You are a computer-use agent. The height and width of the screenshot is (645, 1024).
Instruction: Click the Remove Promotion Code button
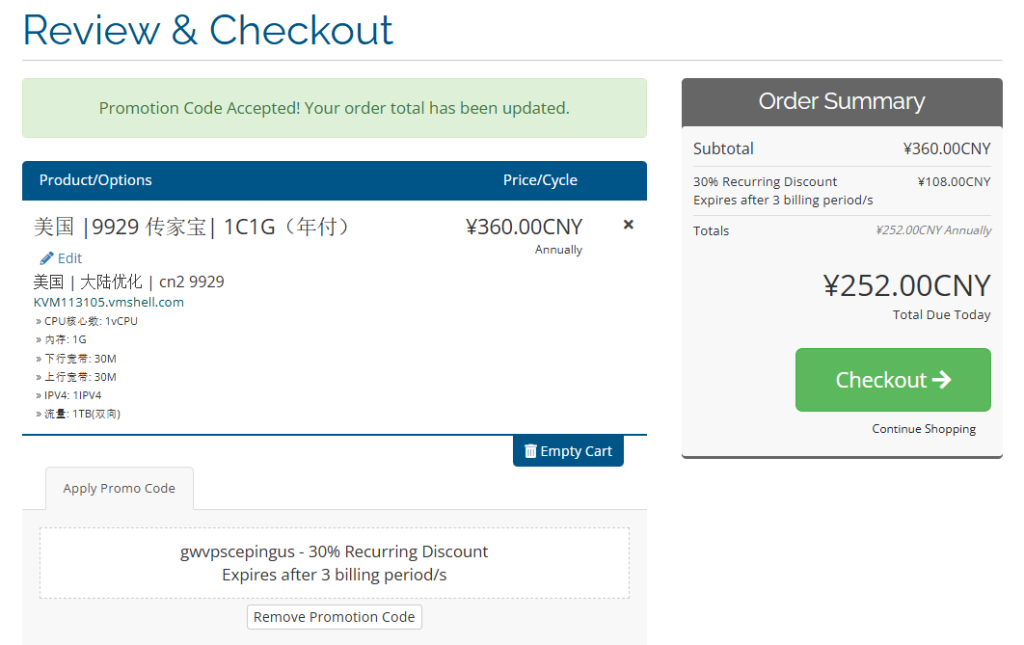click(x=334, y=617)
